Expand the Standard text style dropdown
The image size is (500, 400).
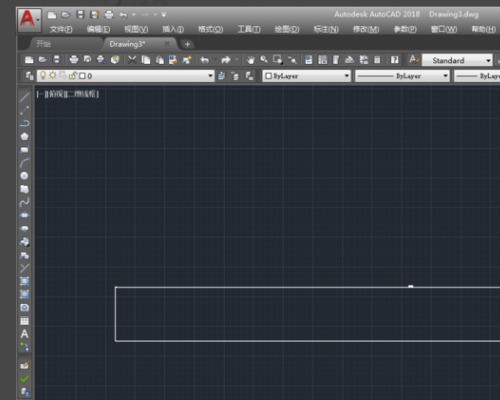point(488,61)
